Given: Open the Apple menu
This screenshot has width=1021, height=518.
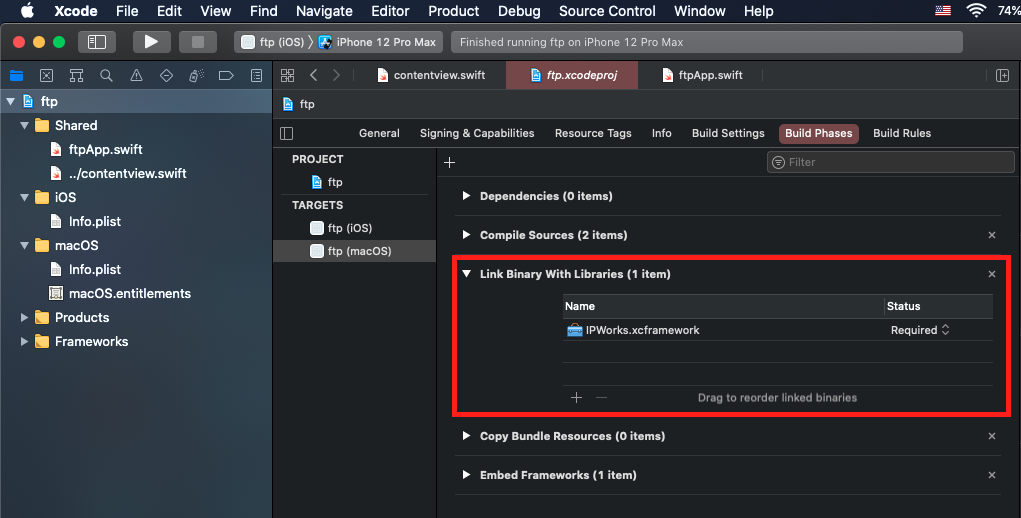Looking at the screenshot, I should [x=27, y=11].
